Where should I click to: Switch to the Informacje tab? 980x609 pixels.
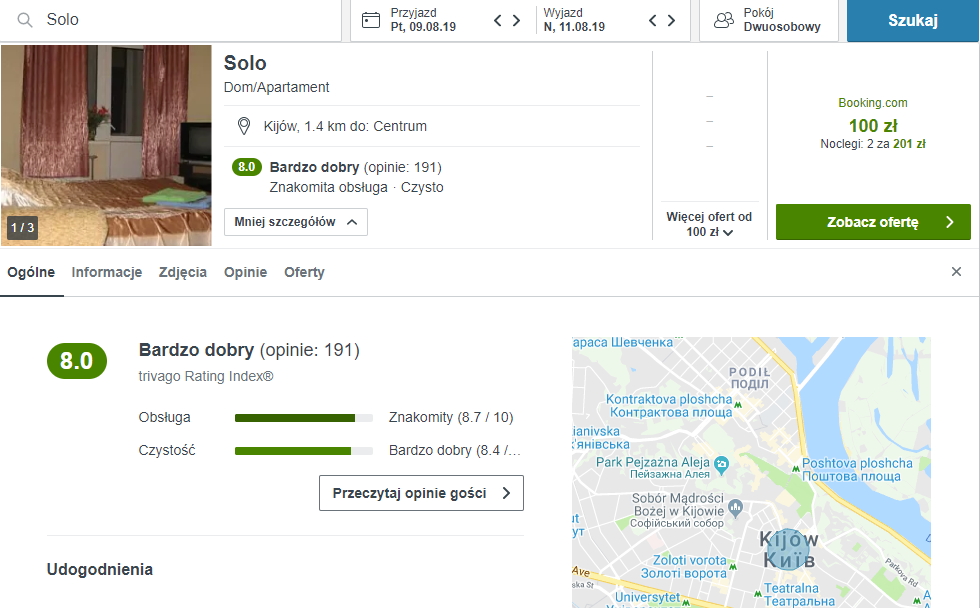pyautogui.click(x=107, y=272)
